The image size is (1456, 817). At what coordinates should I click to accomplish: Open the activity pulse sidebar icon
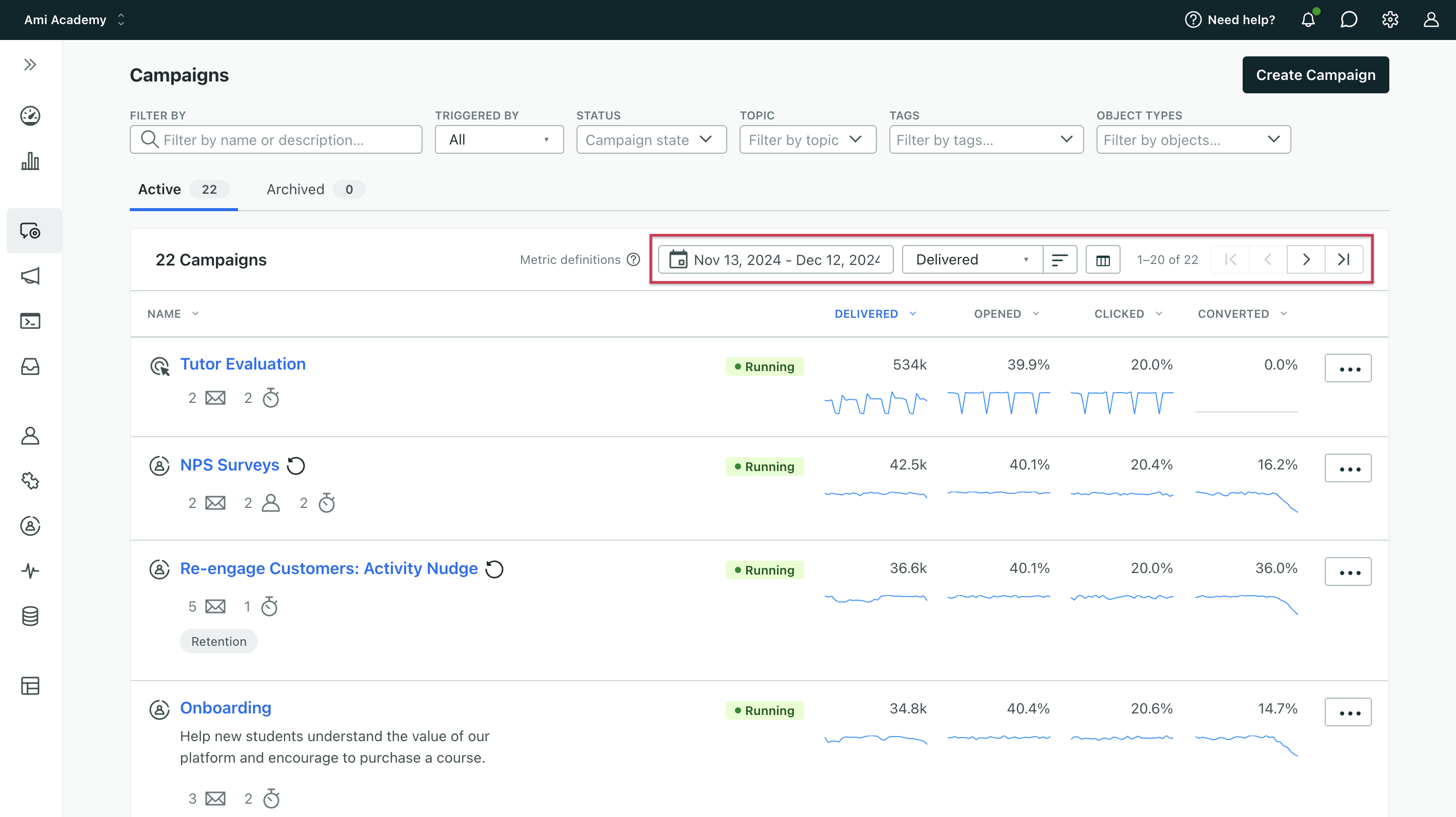30,570
